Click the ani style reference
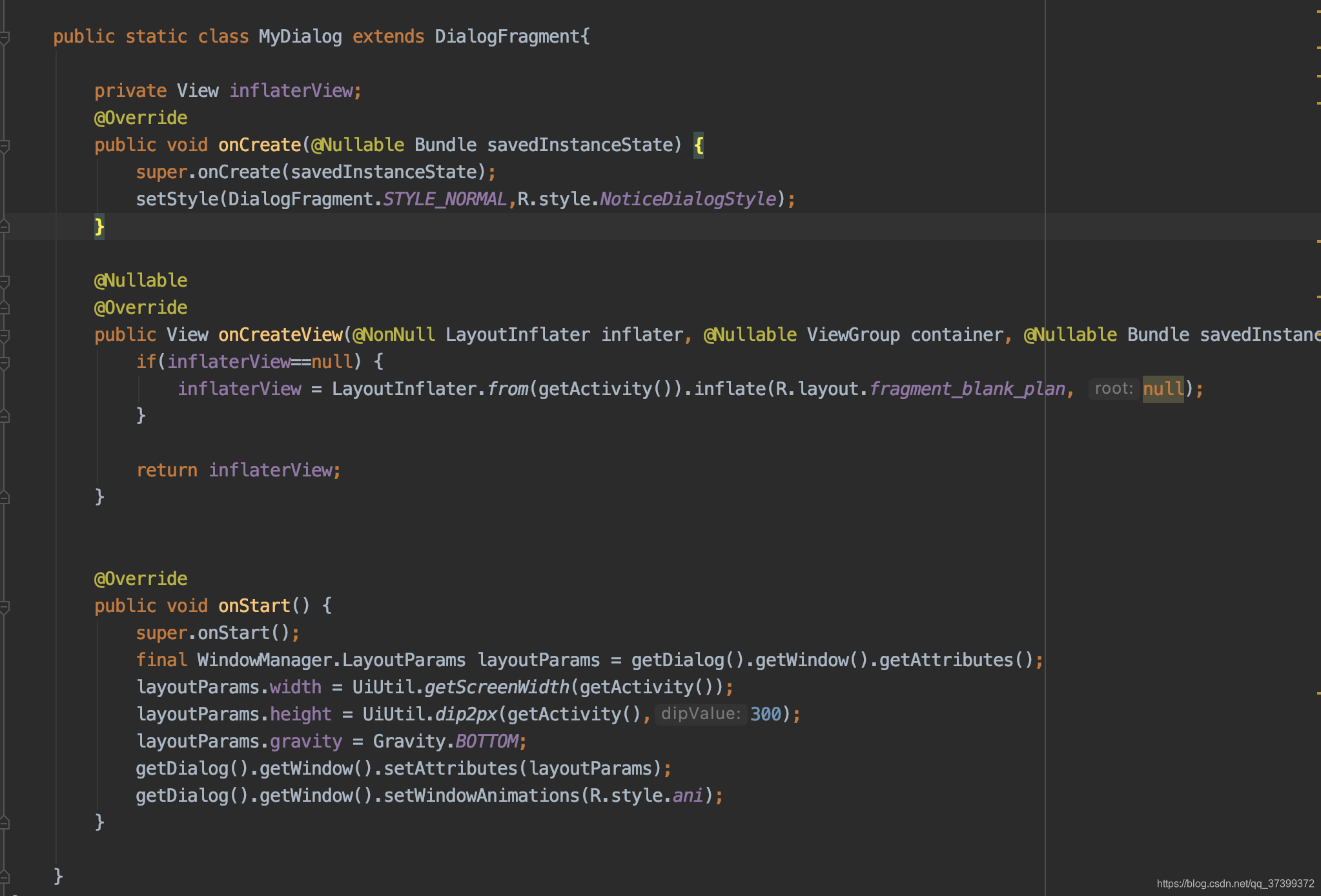 688,796
